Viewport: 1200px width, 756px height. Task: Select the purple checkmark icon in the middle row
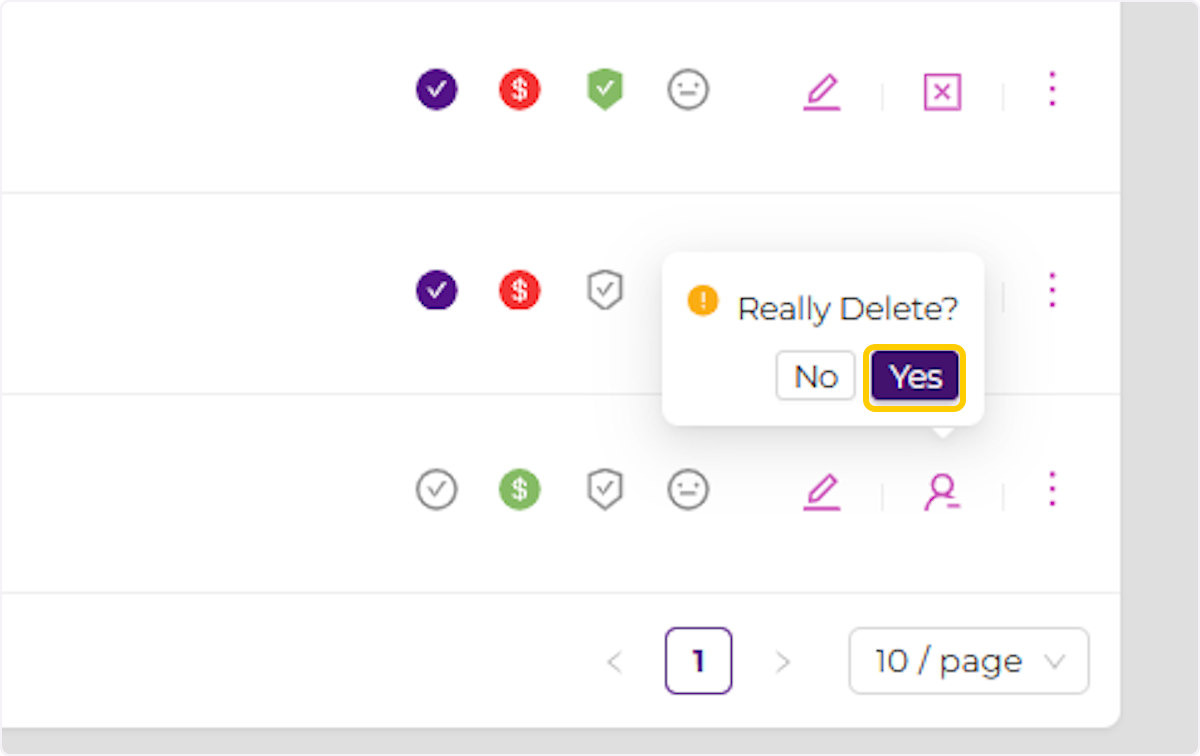pos(436,290)
